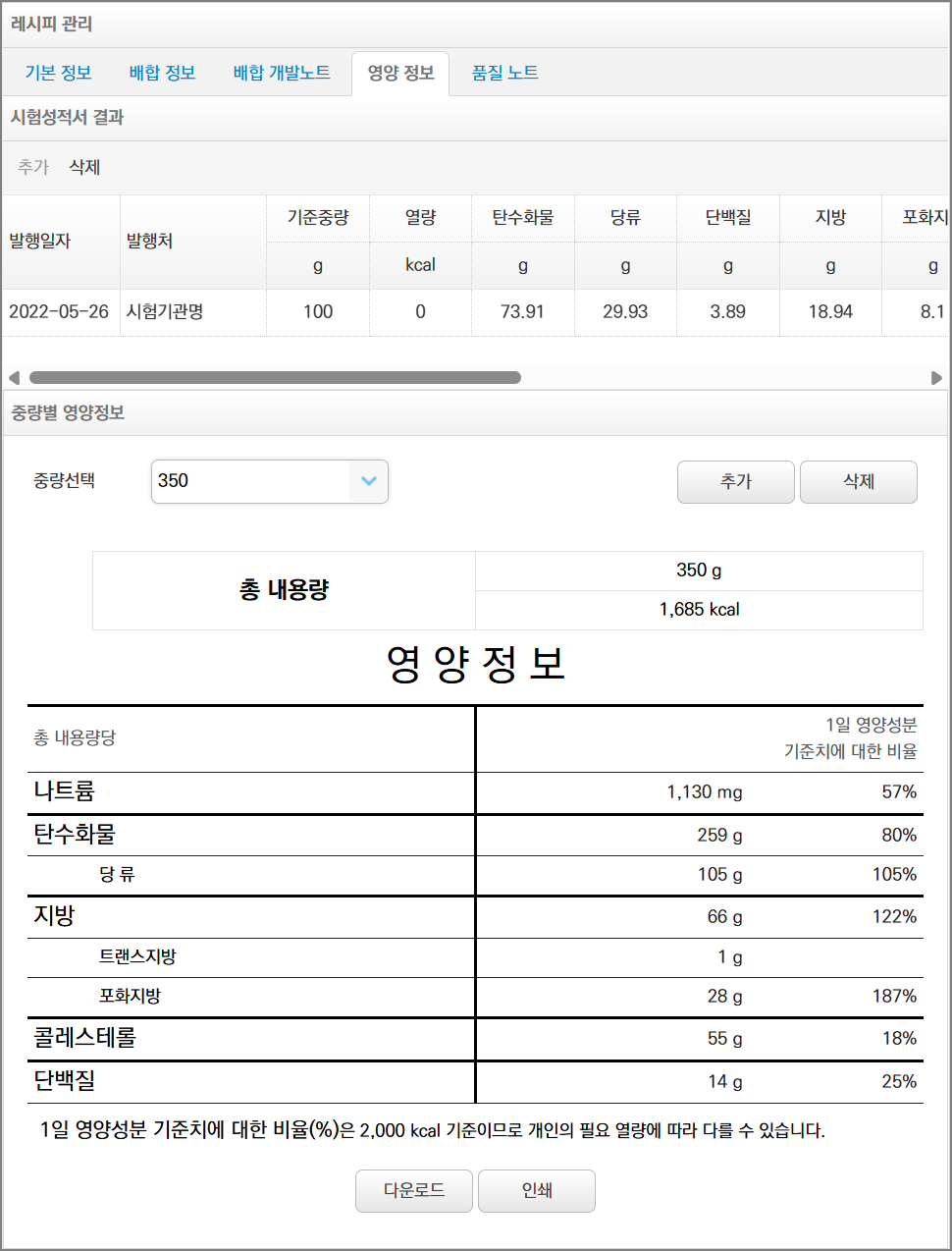Click the 콜레스테롤 row label
Screen dimensions: 952x1251
click(x=84, y=1038)
